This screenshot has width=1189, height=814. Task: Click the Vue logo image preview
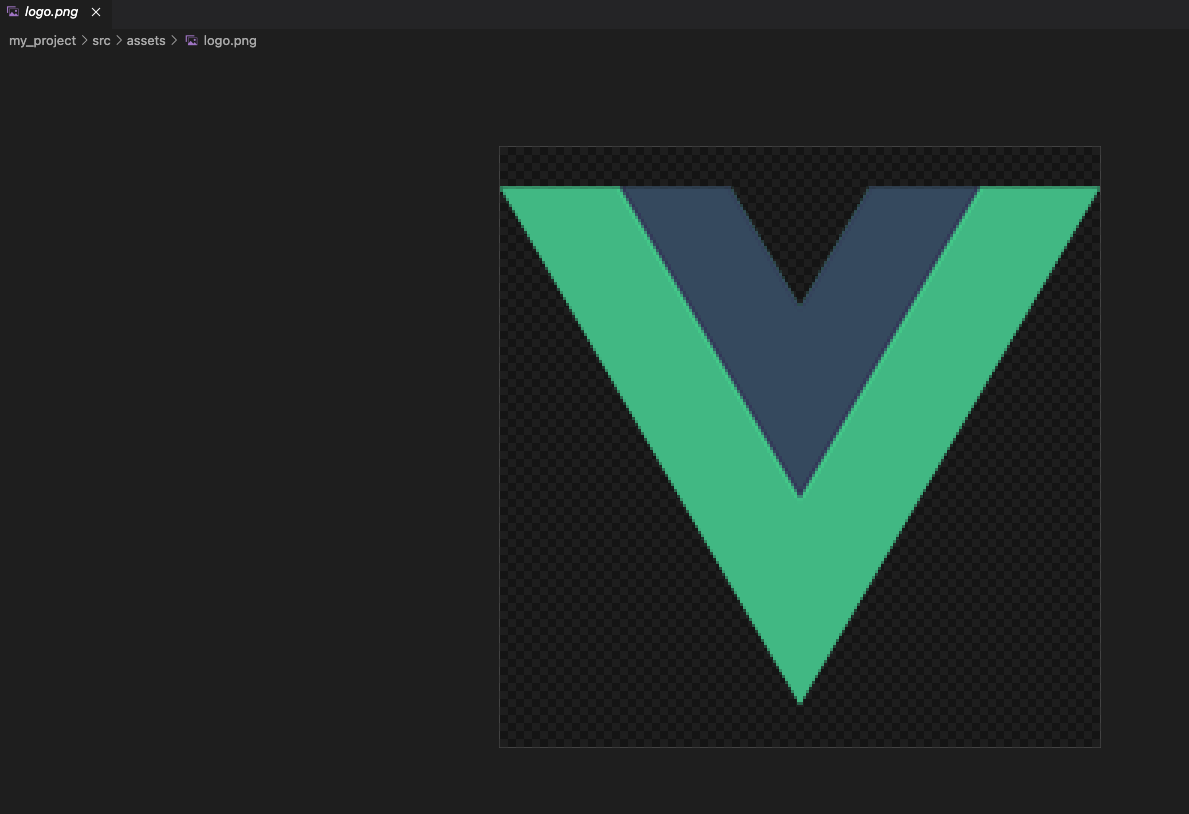tap(800, 447)
